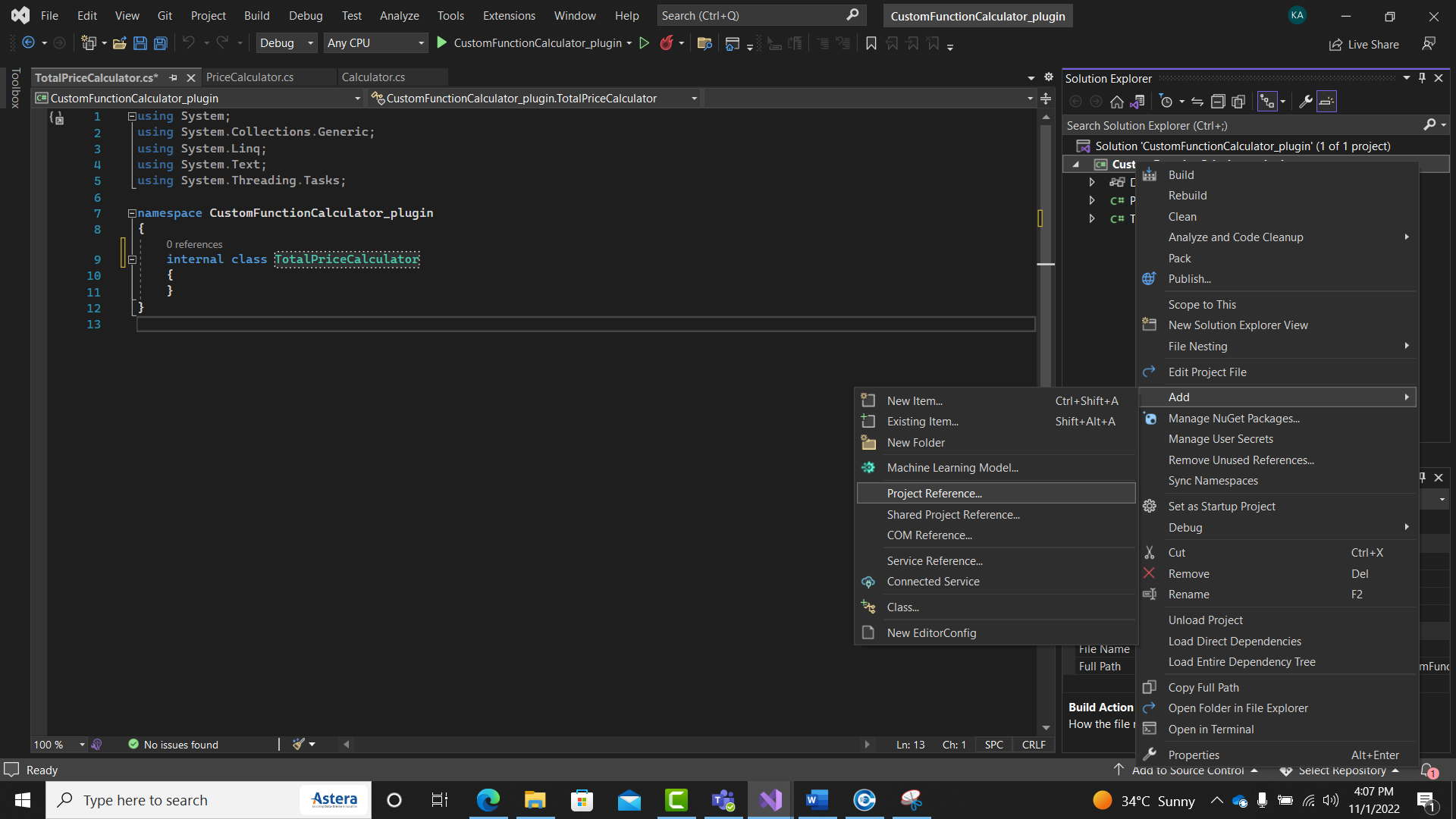Viewport: 1456px width, 819px height.
Task: Select Project Reference... menu entry
Action: click(934, 494)
